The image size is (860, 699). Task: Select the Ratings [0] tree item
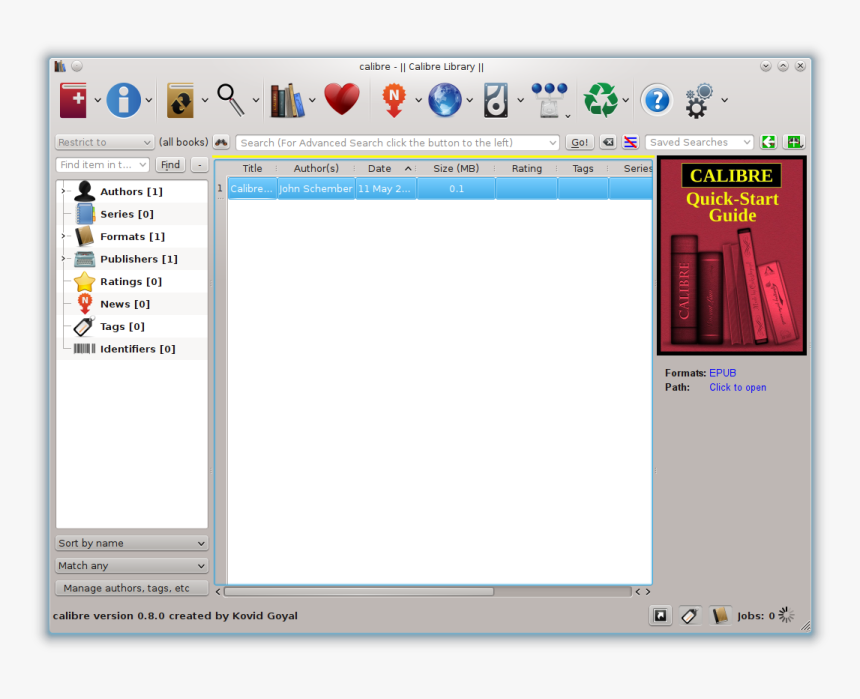(x=132, y=281)
